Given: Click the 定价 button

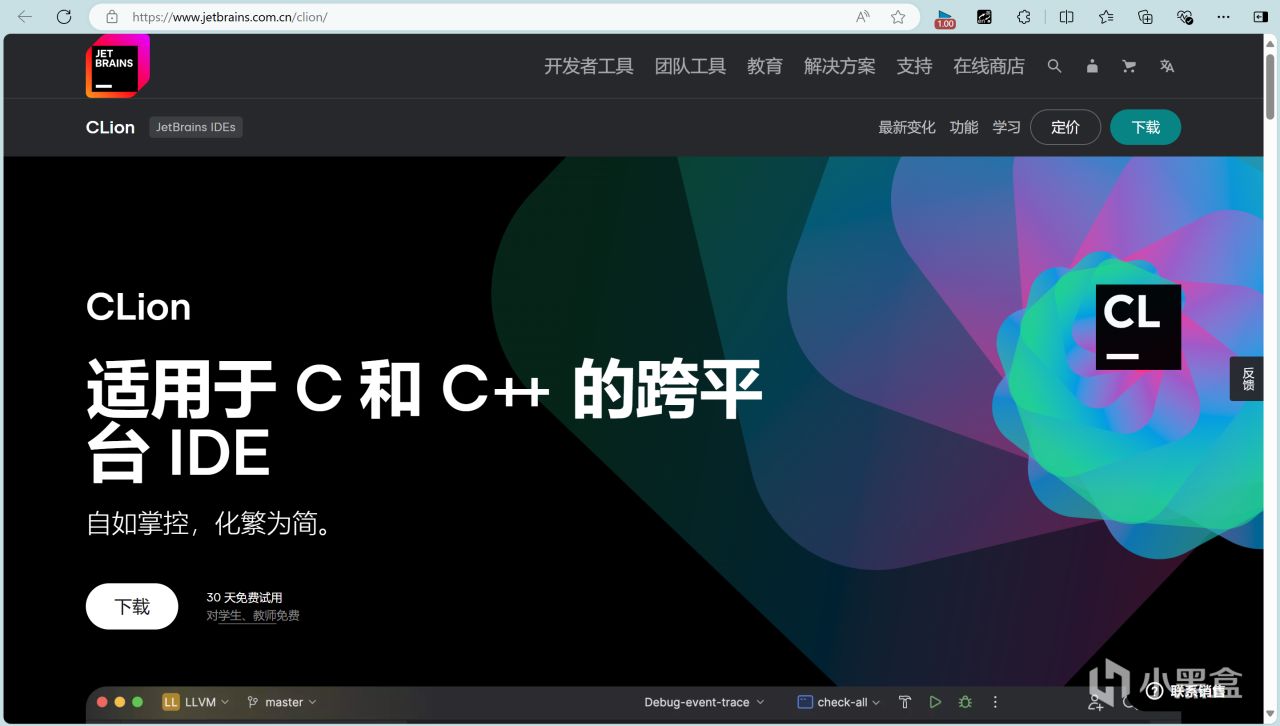Looking at the screenshot, I should click(1066, 127).
